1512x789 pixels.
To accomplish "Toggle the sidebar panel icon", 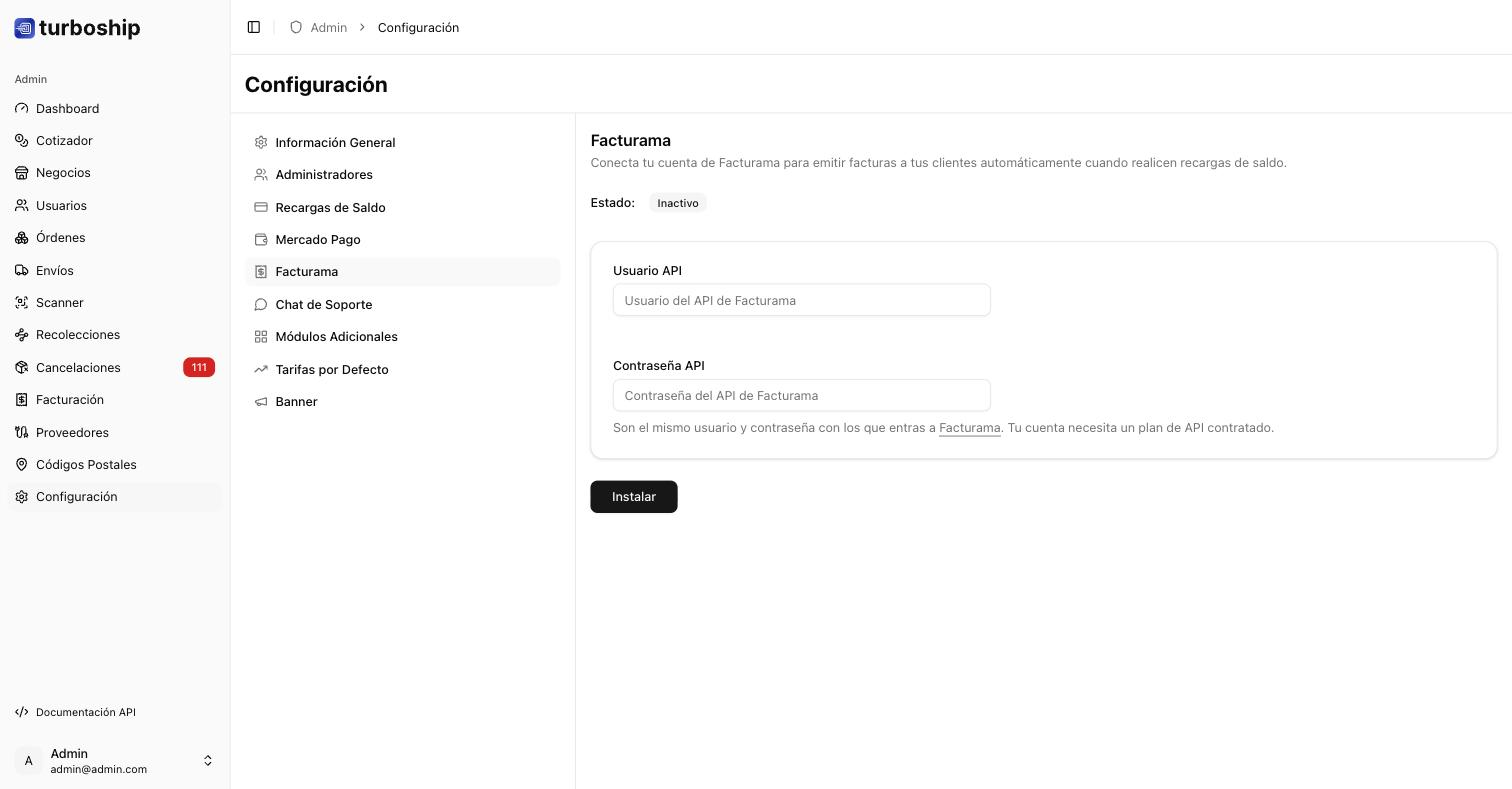I will pyautogui.click(x=254, y=27).
